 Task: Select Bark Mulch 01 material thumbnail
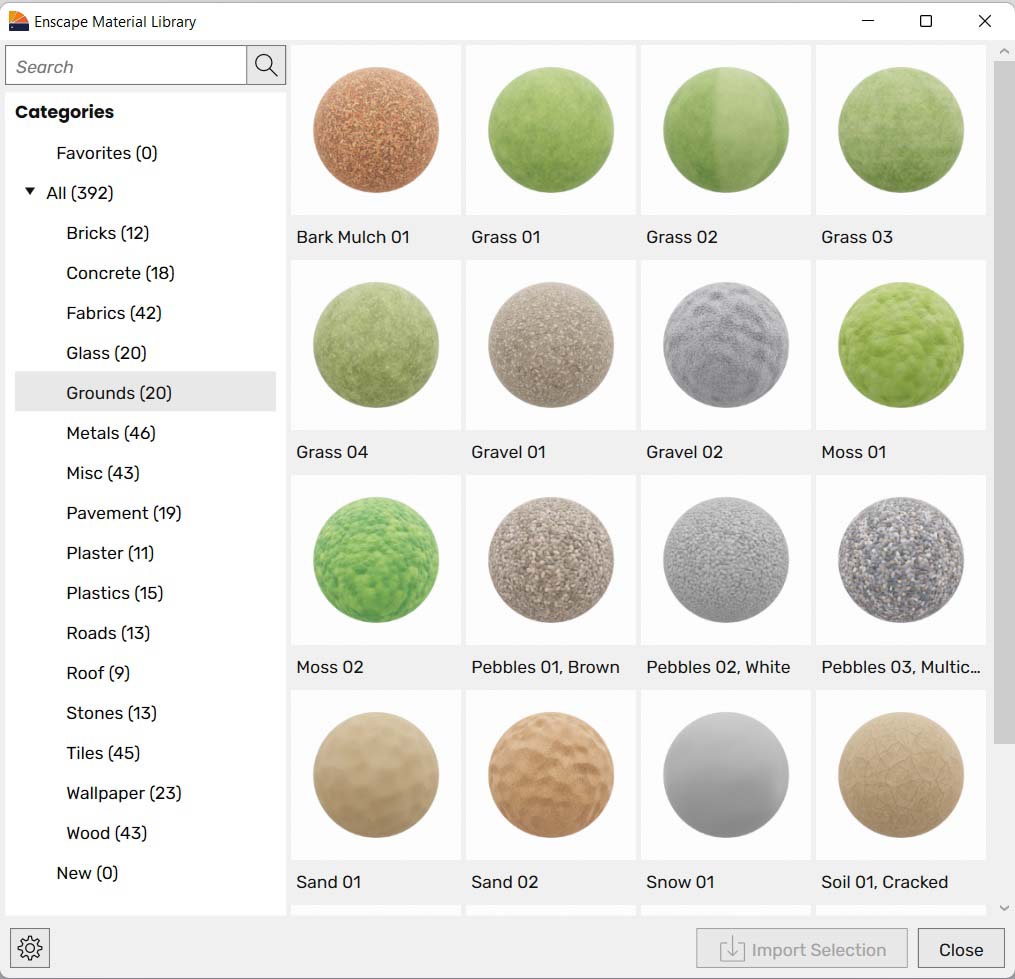point(375,129)
